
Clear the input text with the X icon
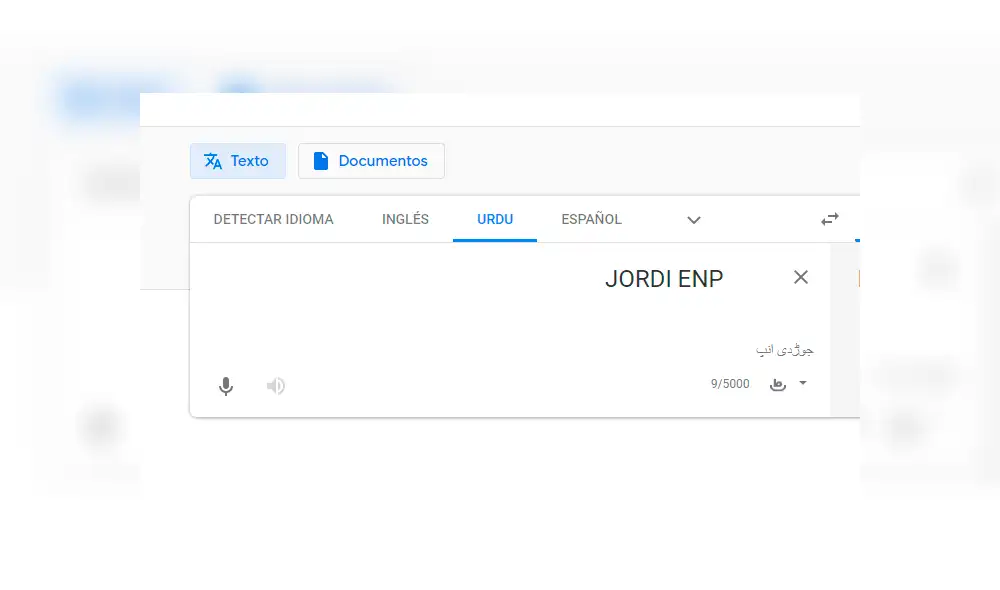[800, 277]
